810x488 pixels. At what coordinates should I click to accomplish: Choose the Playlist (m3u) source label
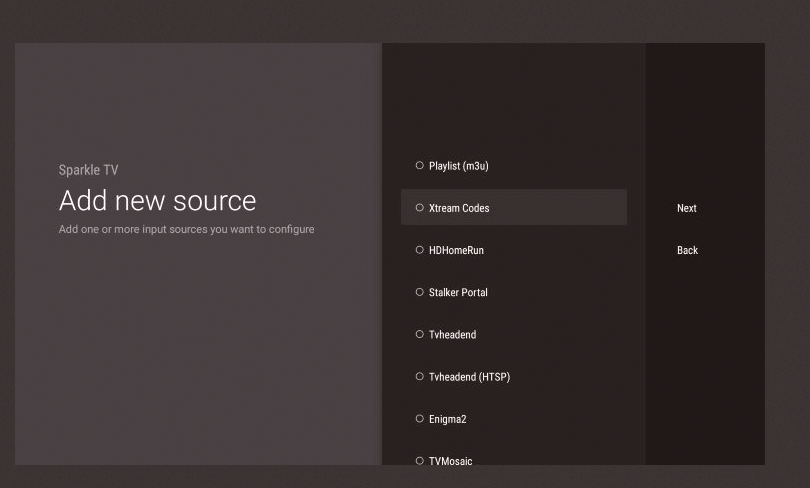[x=458, y=166]
